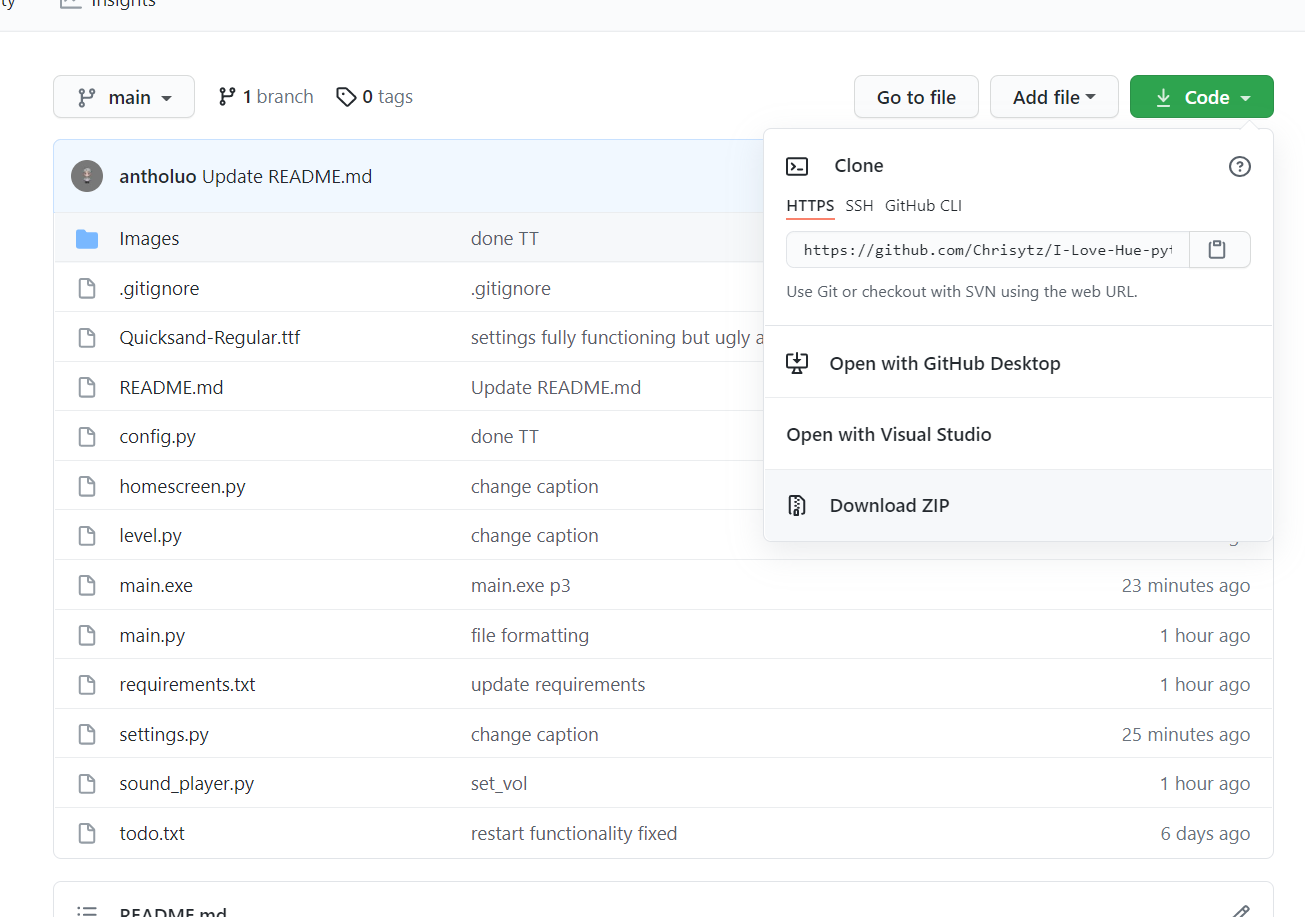Screen dimensions: 1305x917
Task: Open the Update README.md commit message in header
Action: click(287, 177)
